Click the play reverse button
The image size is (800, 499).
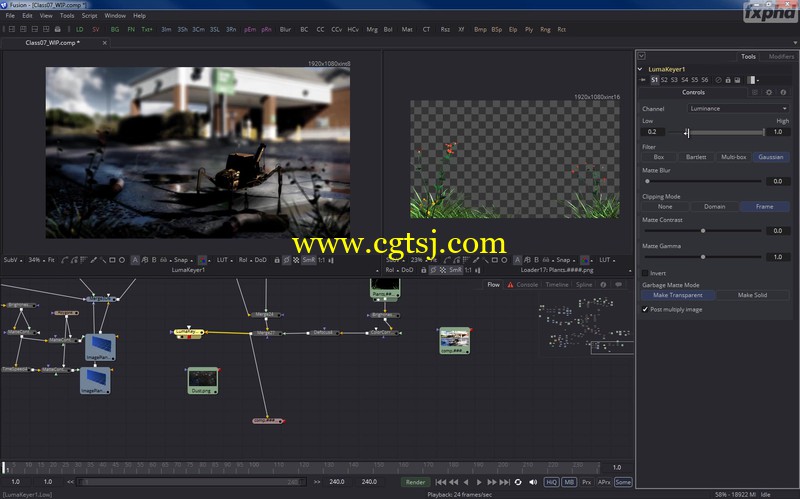point(465,482)
